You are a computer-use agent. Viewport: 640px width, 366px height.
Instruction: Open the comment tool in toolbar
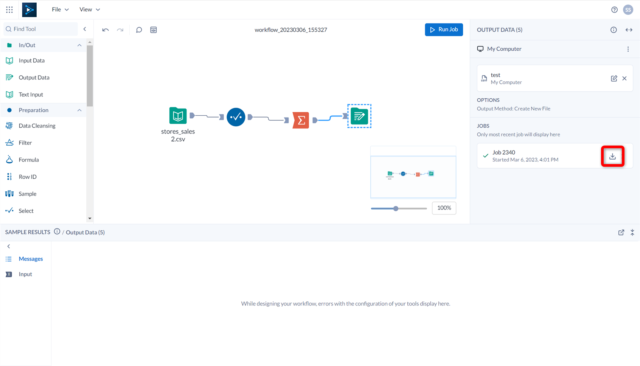pos(139,30)
